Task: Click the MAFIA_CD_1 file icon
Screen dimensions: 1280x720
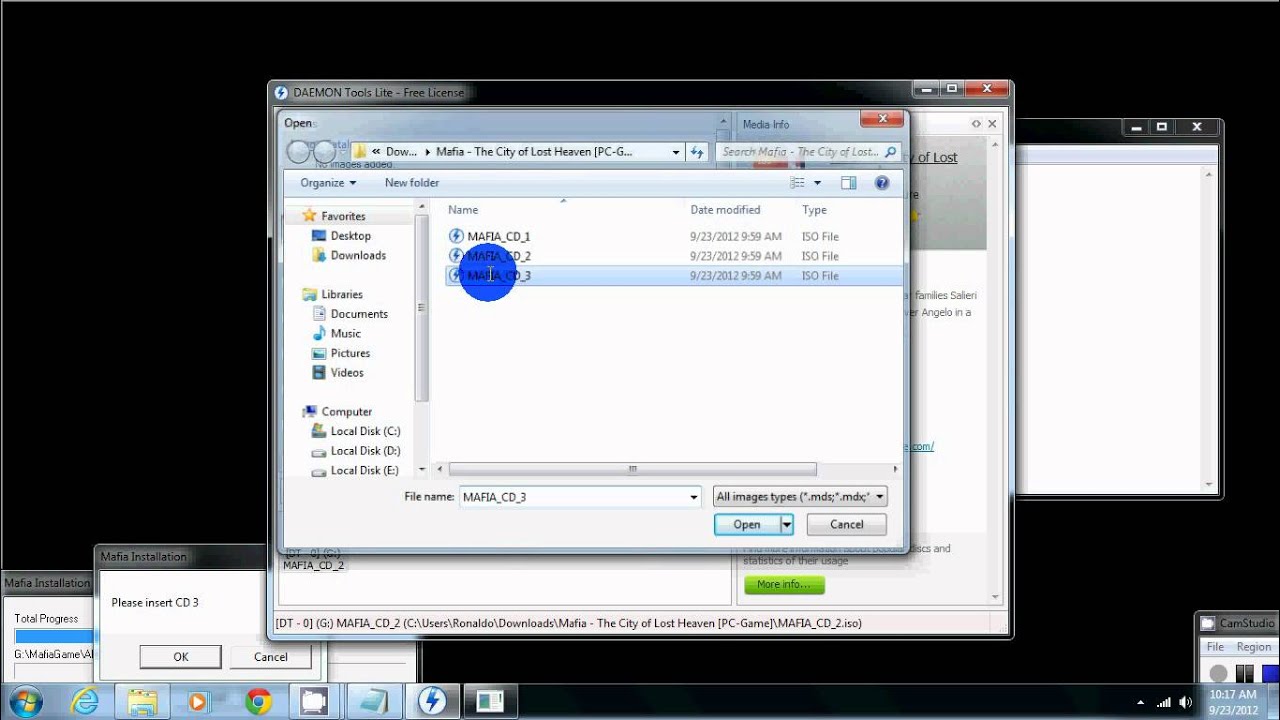Action: point(456,237)
